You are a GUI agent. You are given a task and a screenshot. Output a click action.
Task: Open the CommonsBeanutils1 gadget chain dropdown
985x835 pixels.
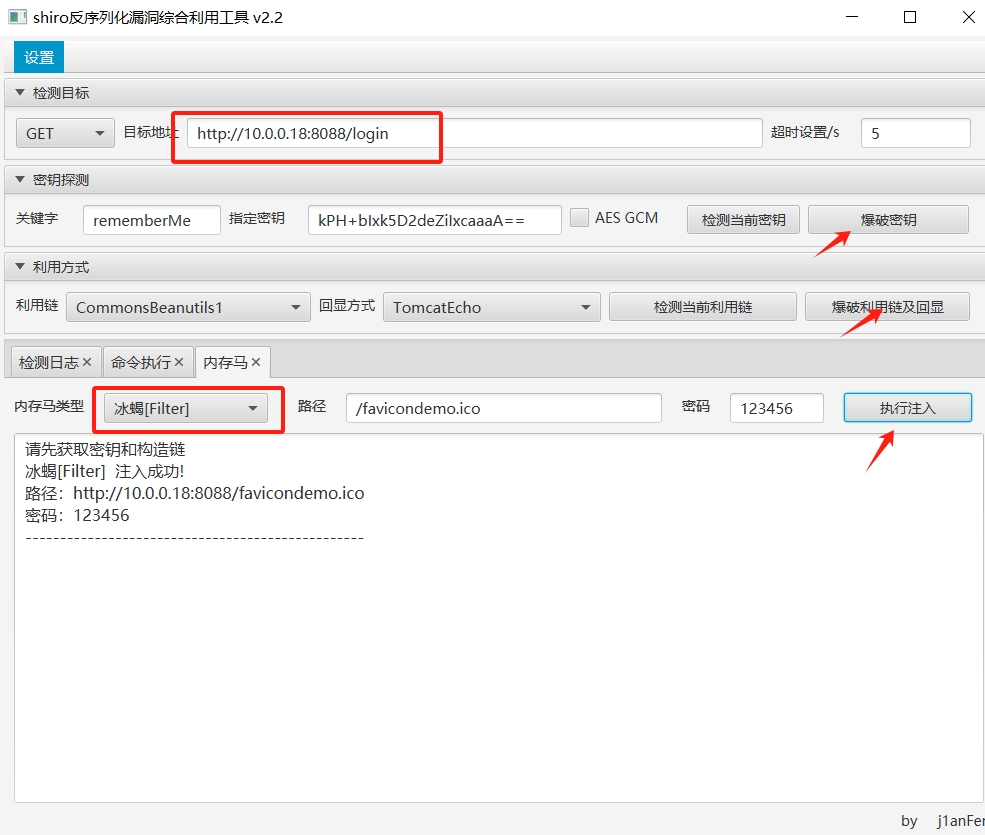coord(188,307)
